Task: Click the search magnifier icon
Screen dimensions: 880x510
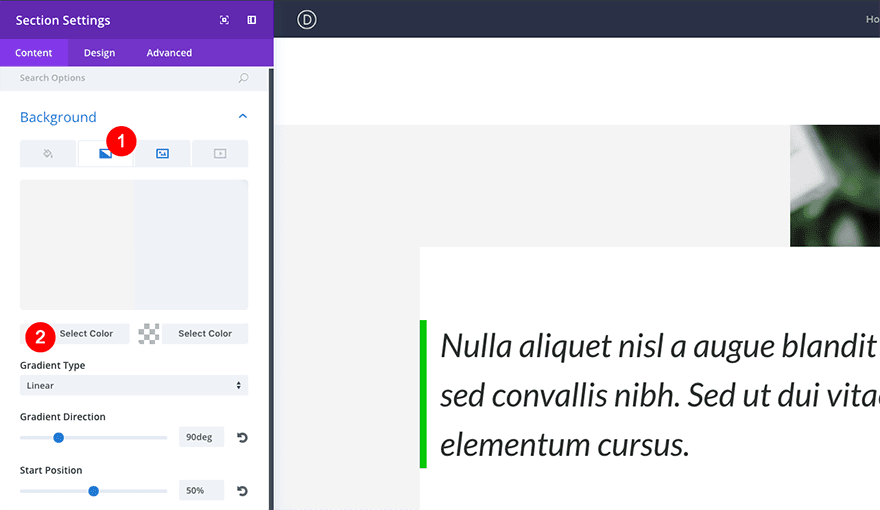Action: (x=243, y=78)
